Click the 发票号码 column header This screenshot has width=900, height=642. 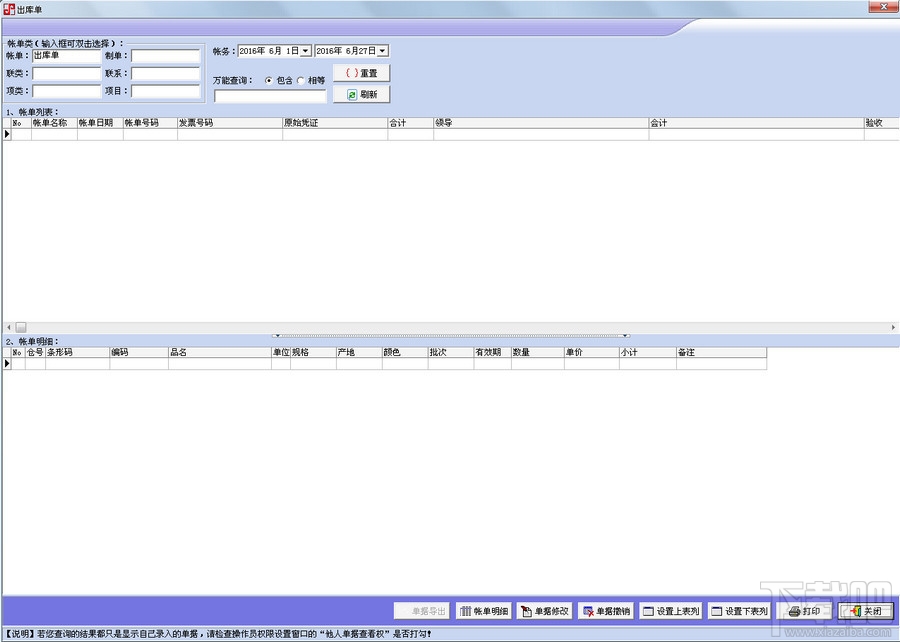coord(230,123)
